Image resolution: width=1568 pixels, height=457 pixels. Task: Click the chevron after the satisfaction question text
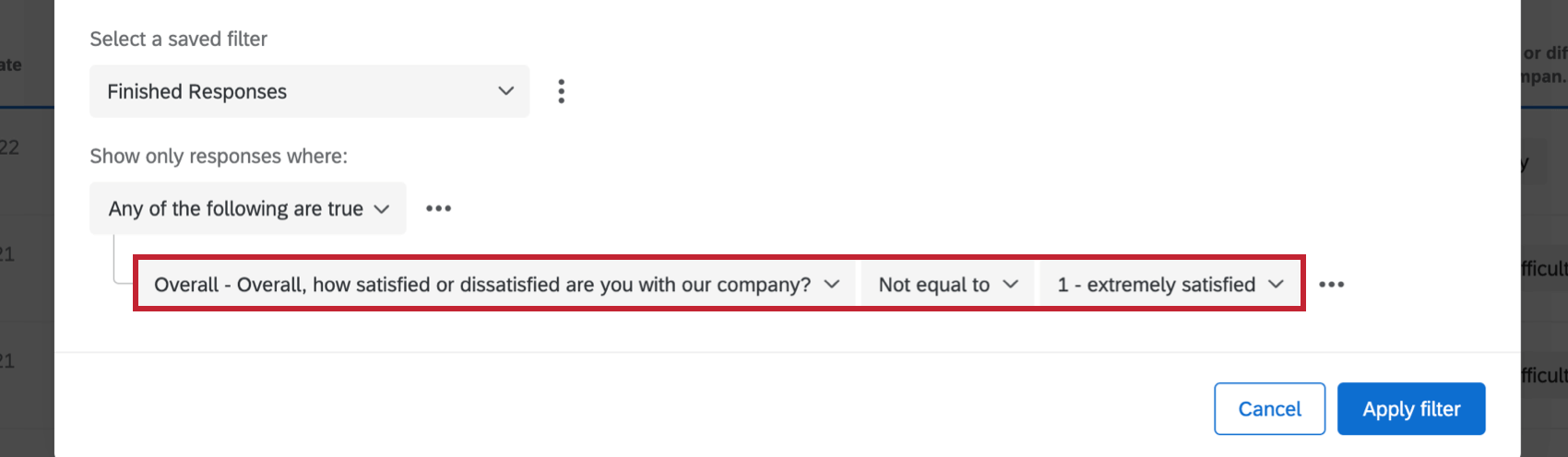pos(832,285)
